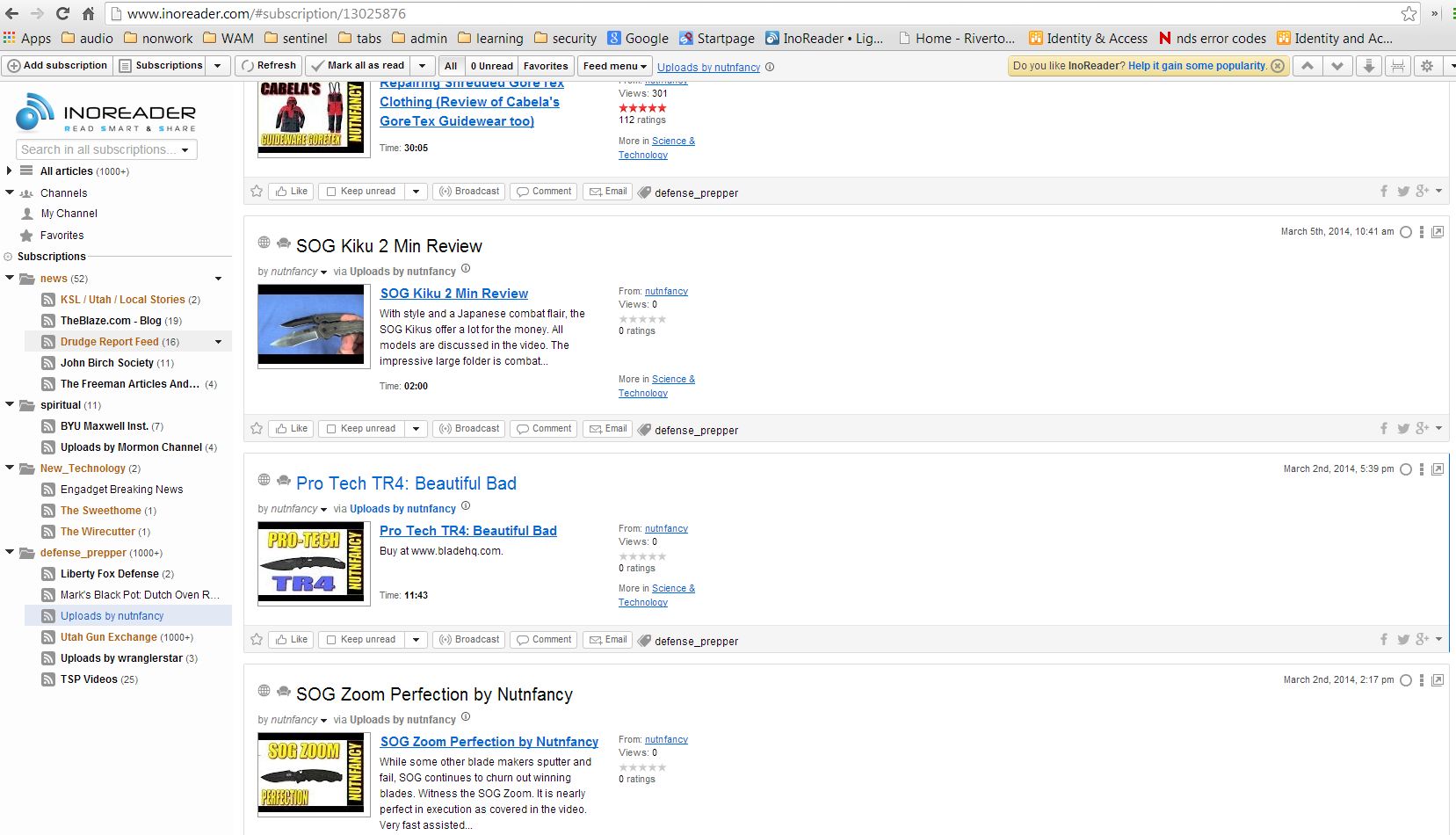Jump to next article arrow in toolbar
Viewport: 1456px width, 835px height.
[1337, 66]
